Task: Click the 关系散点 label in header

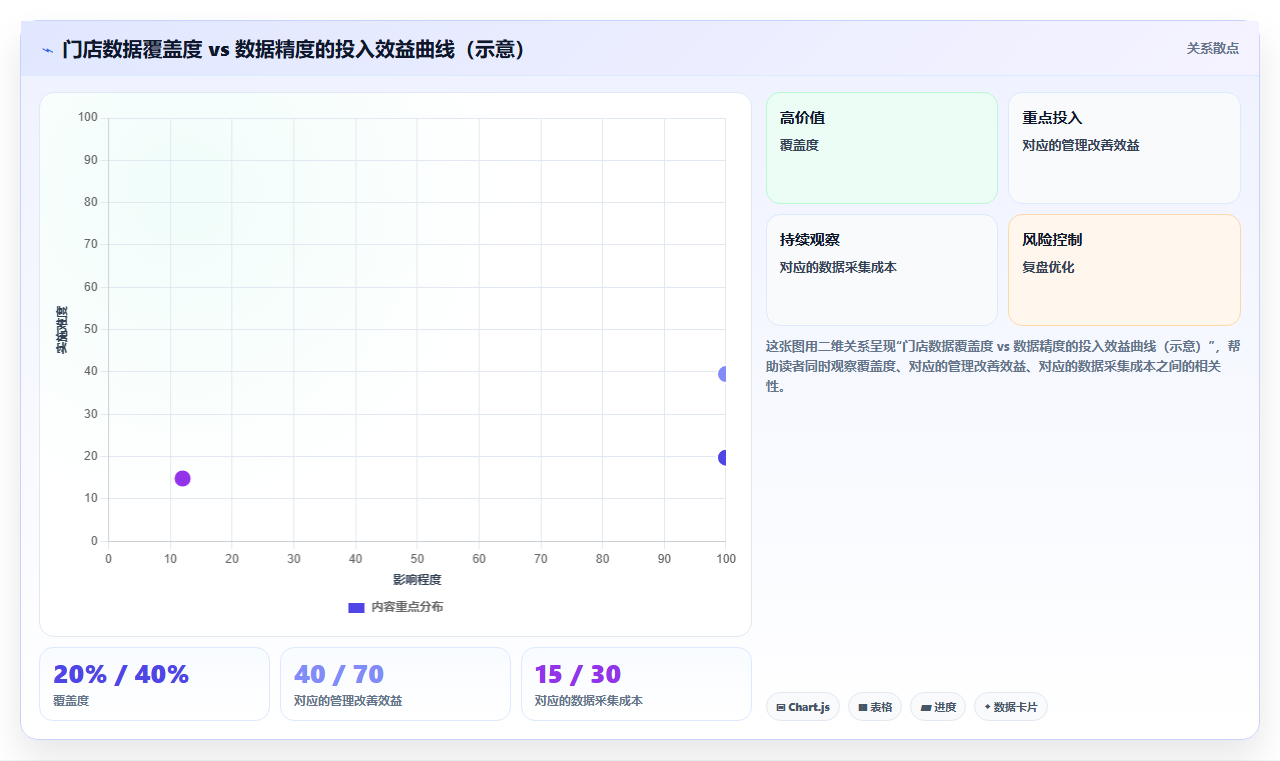Action: point(1212,48)
